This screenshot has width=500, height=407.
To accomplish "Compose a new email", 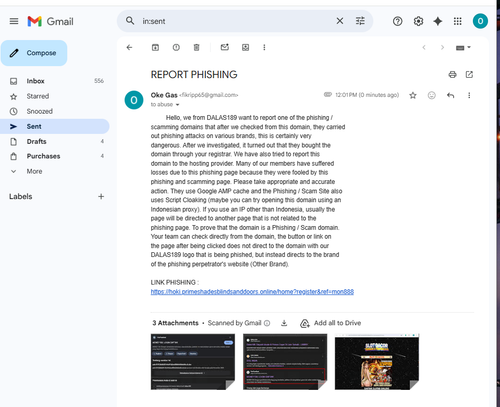I will 34,53.
